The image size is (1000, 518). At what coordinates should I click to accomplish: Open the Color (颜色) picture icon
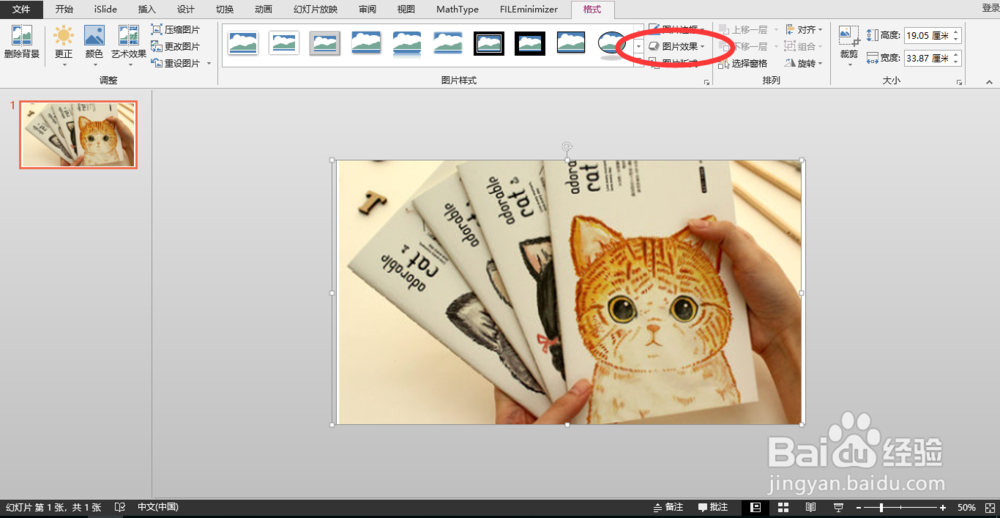coord(94,38)
